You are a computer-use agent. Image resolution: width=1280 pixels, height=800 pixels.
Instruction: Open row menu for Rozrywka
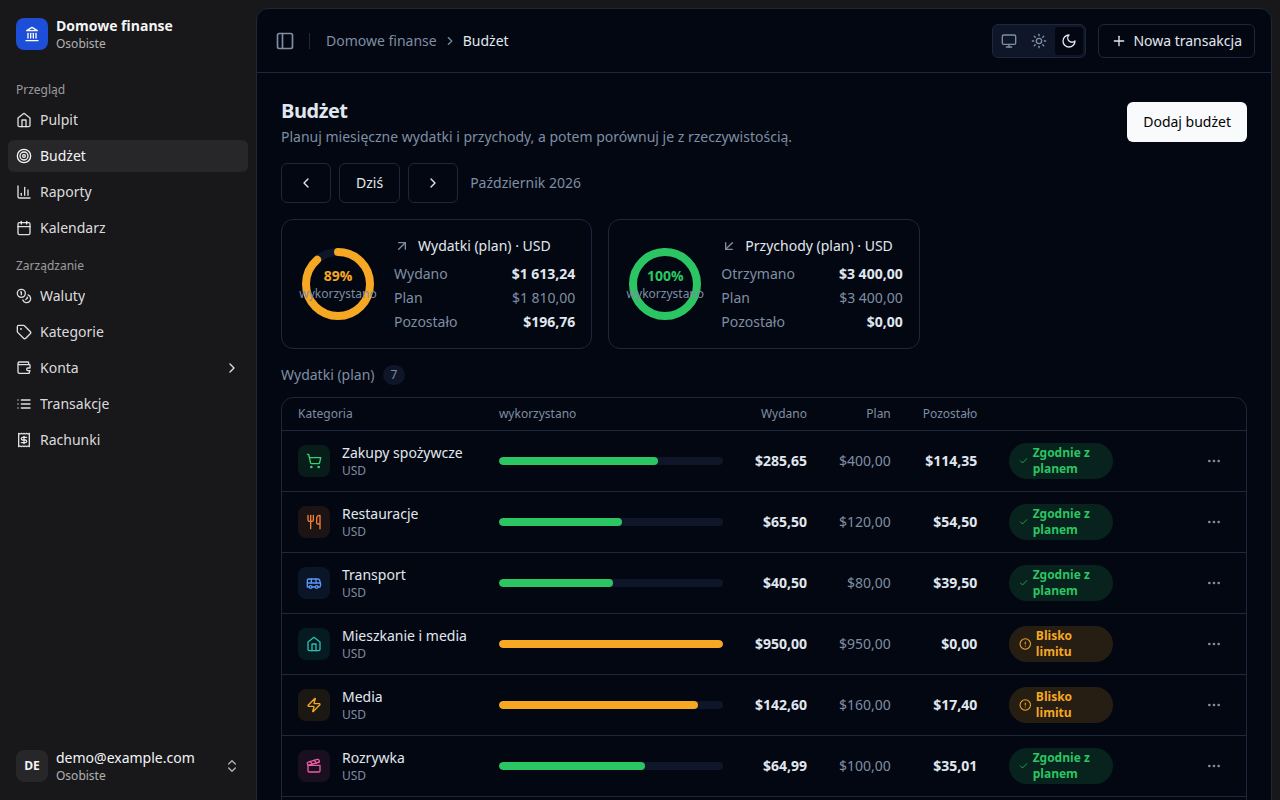1214,766
